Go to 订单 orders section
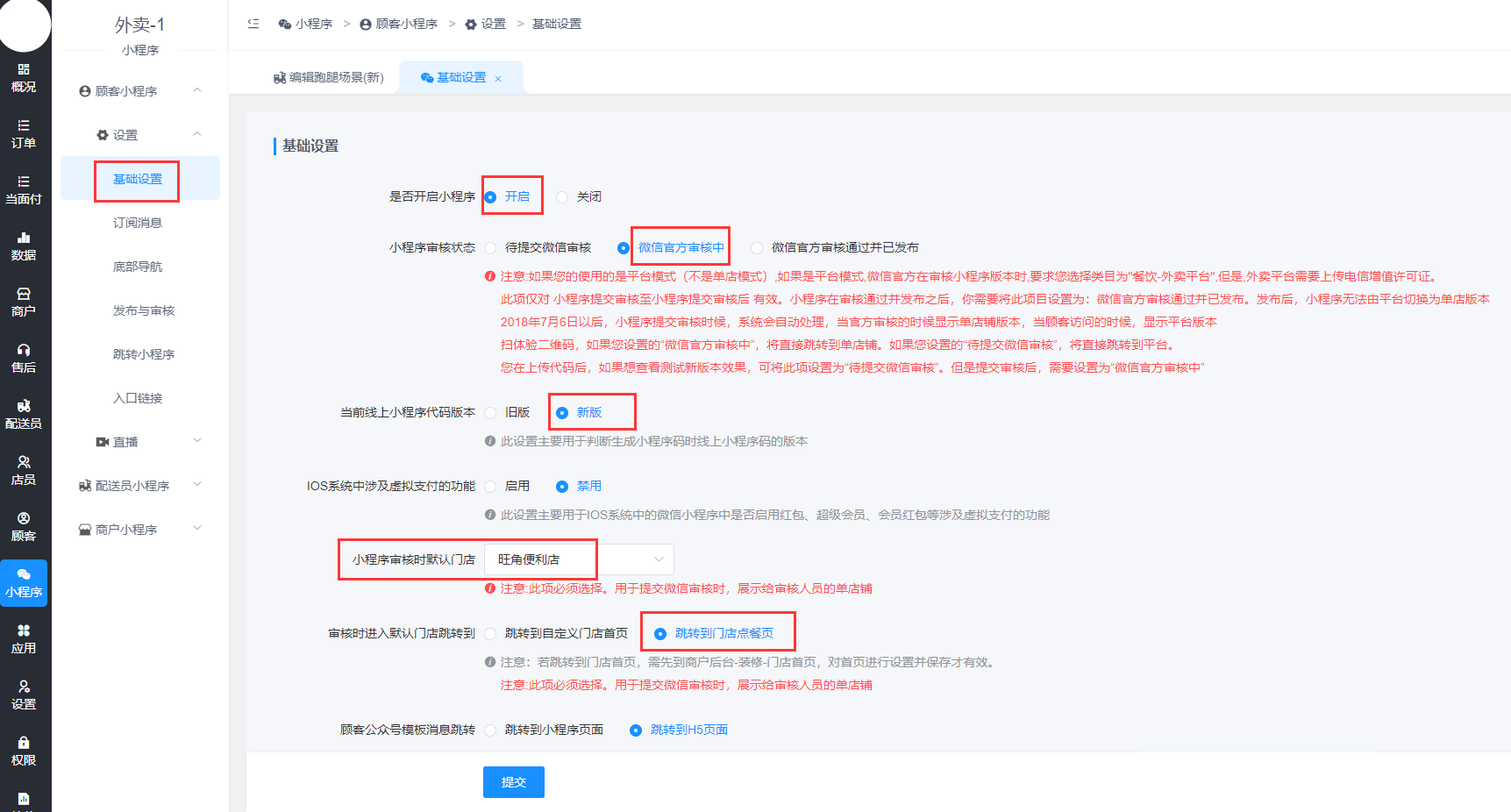1511x812 pixels. [24, 134]
